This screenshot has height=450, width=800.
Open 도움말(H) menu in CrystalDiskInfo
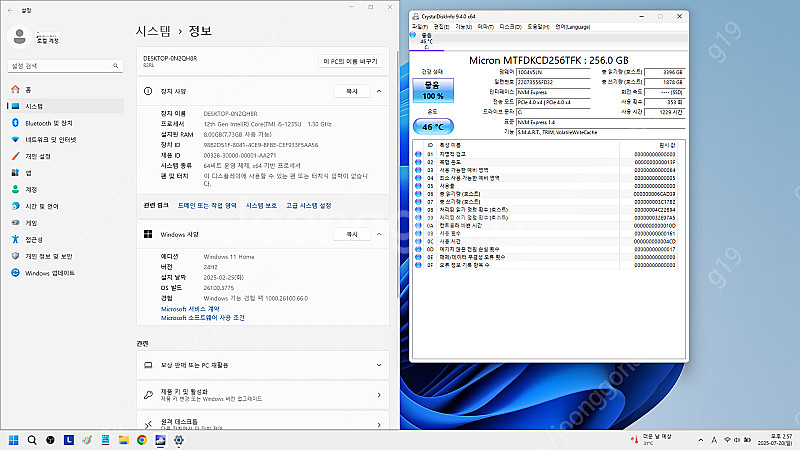pyautogui.click(x=538, y=27)
